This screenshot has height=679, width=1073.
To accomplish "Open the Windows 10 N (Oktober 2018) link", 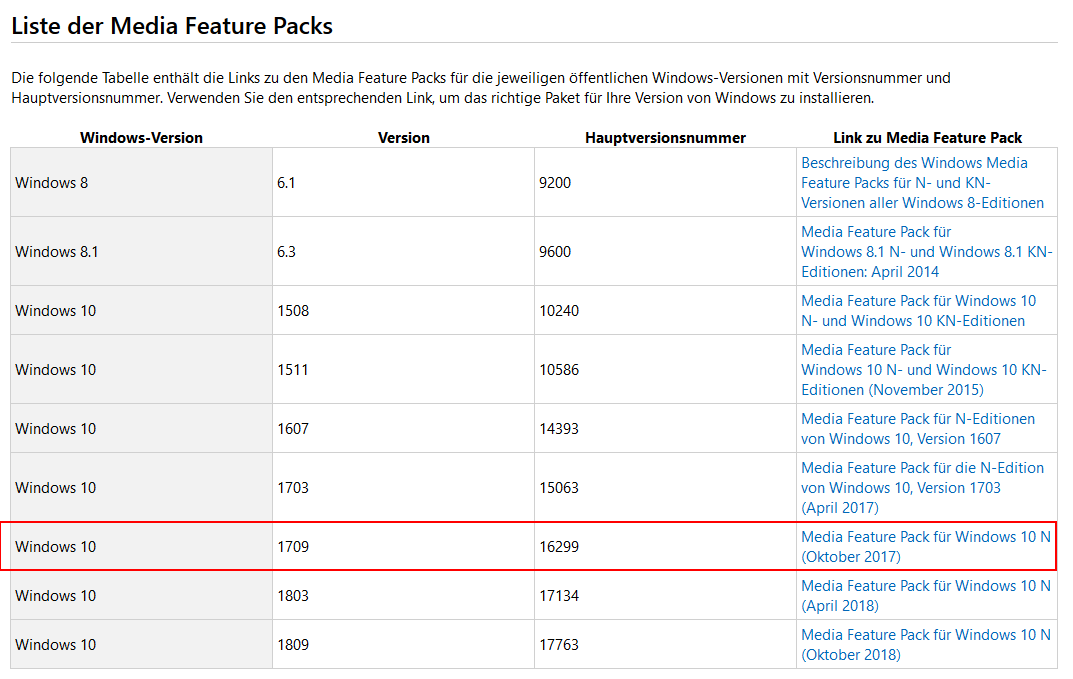I will coord(925,645).
